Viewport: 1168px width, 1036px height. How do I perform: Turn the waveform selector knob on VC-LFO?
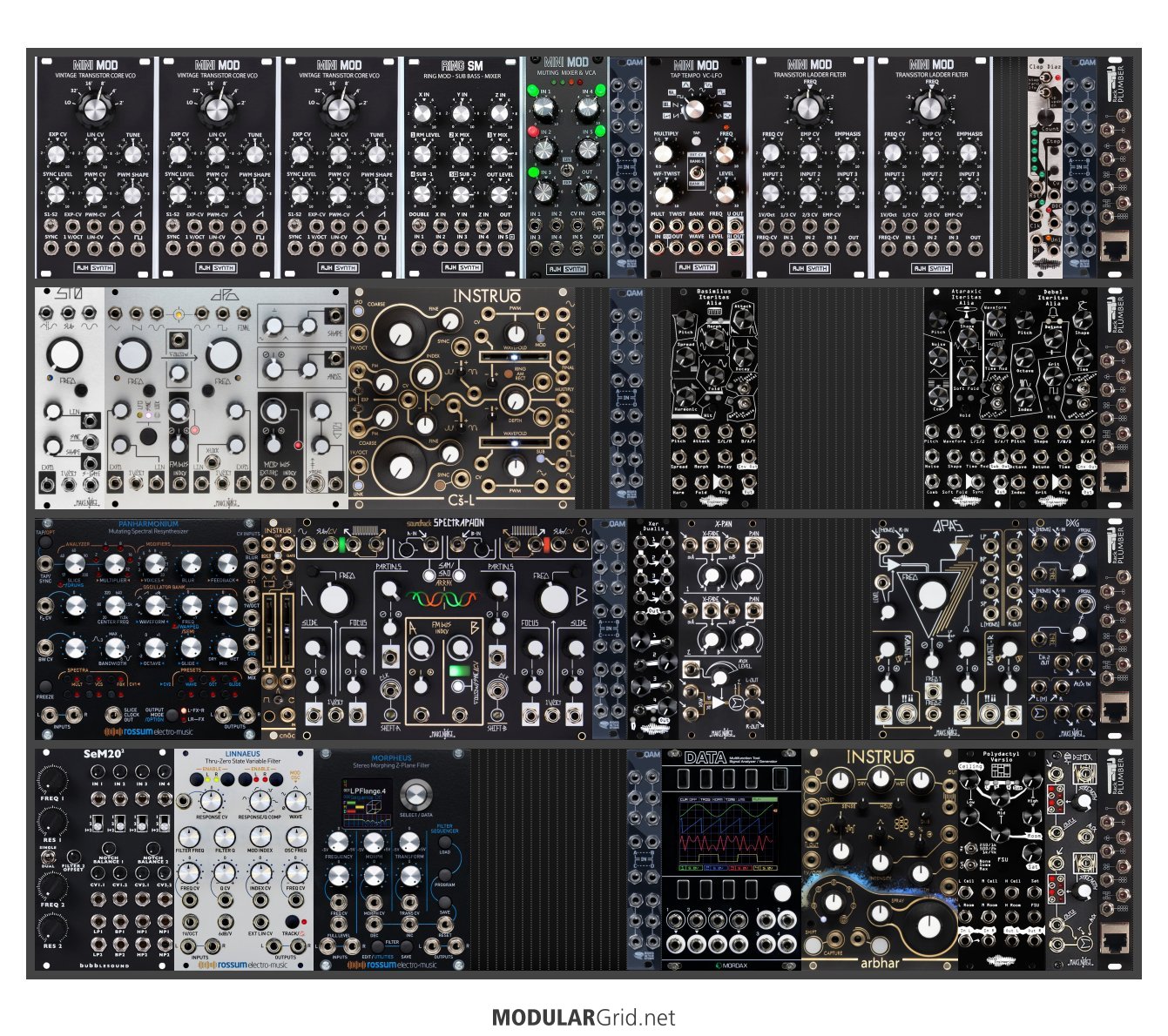pos(696,109)
